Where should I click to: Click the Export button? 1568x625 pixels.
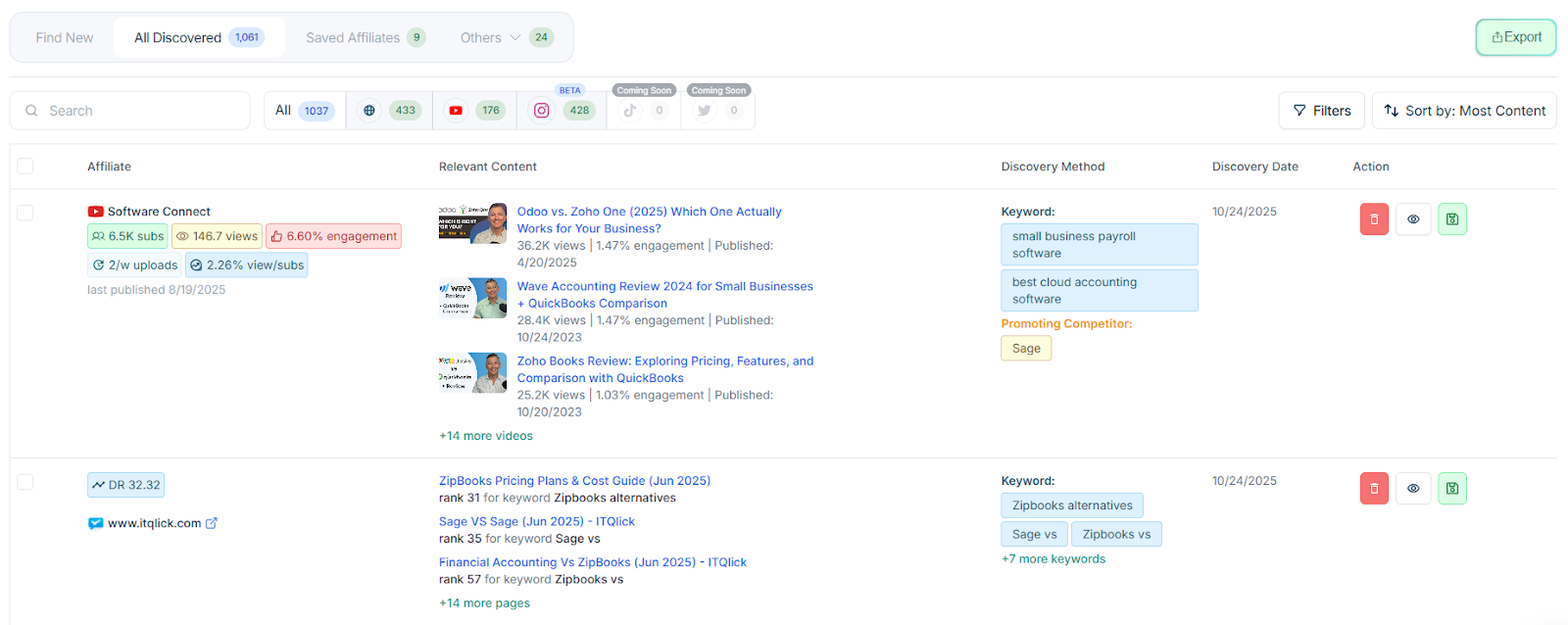coord(1516,37)
